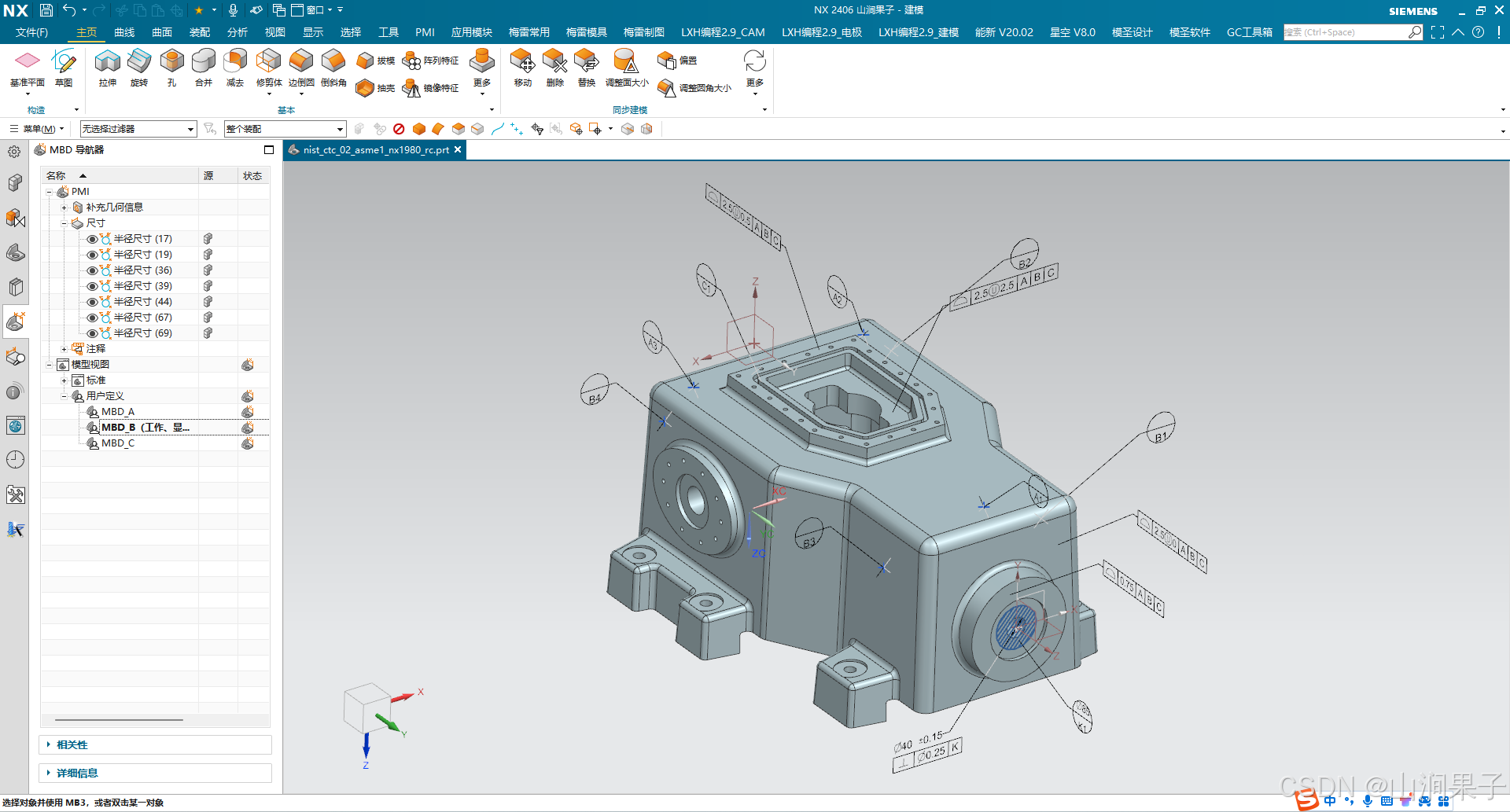Click the 镜像特征 mirror feature tool
This screenshot has height=812, width=1510.
tap(430, 88)
